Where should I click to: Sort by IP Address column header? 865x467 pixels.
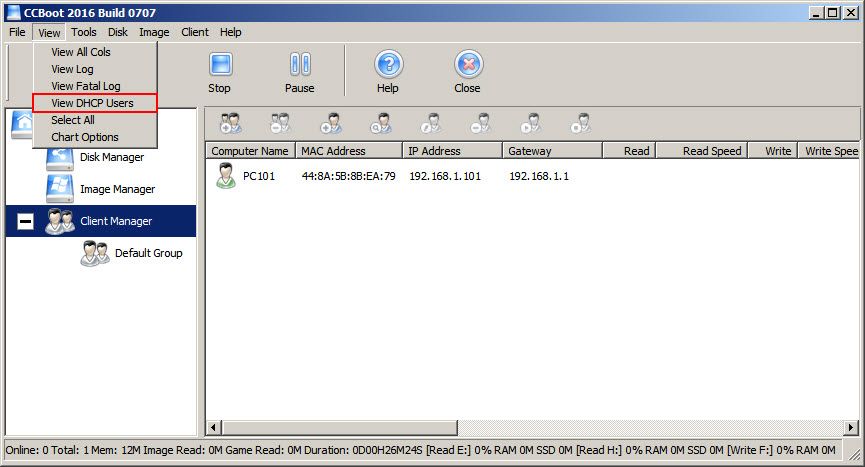[452, 151]
